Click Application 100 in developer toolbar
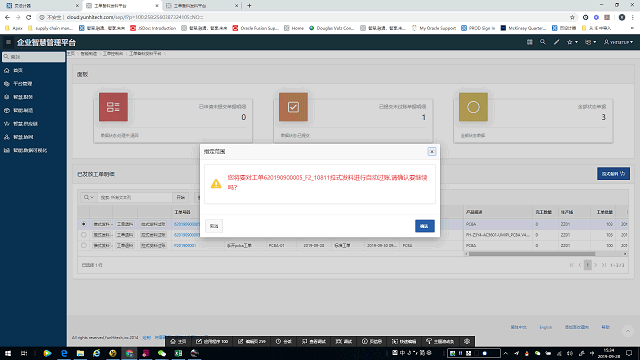This screenshot has width=640, height=360. [212, 341]
